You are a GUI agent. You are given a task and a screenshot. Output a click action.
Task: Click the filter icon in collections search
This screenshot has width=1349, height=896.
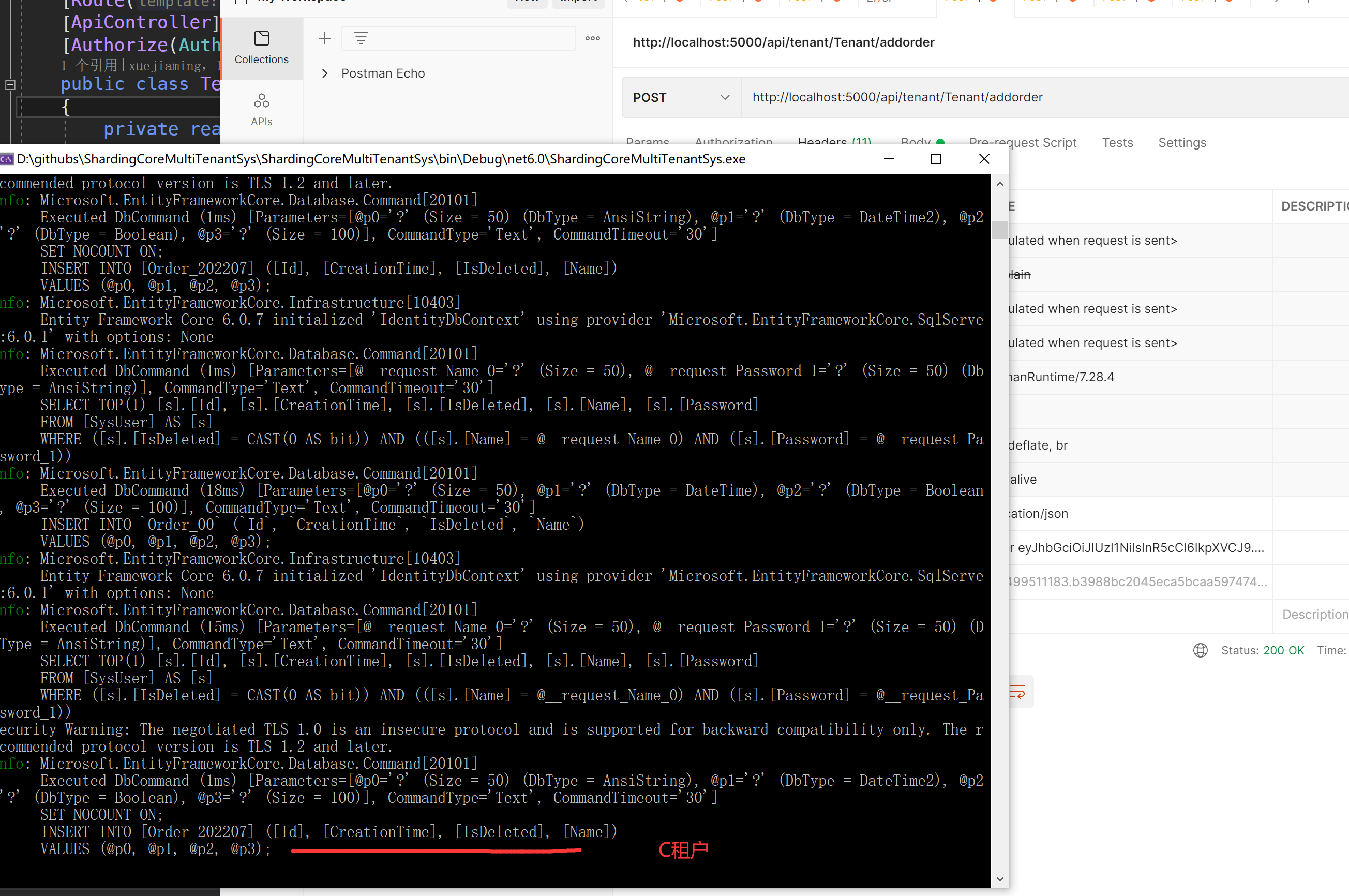click(x=361, y=38)
